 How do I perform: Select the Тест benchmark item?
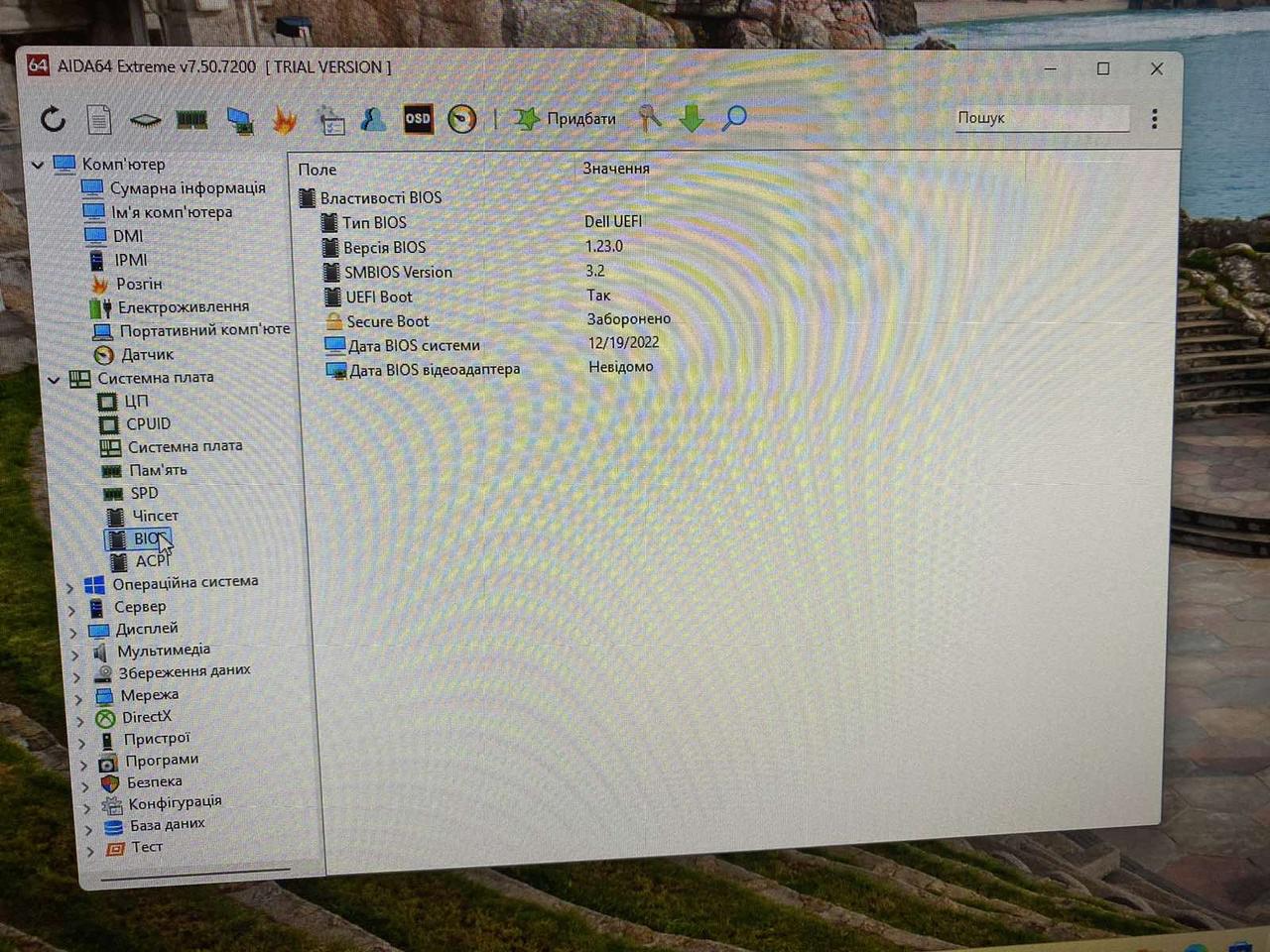click(147, 847)
